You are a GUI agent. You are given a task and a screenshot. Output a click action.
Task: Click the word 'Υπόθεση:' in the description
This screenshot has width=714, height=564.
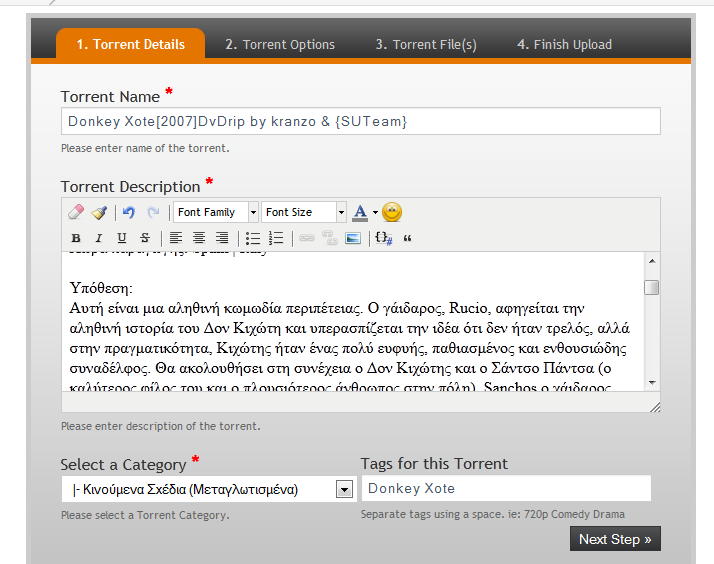tap(101, 288)
